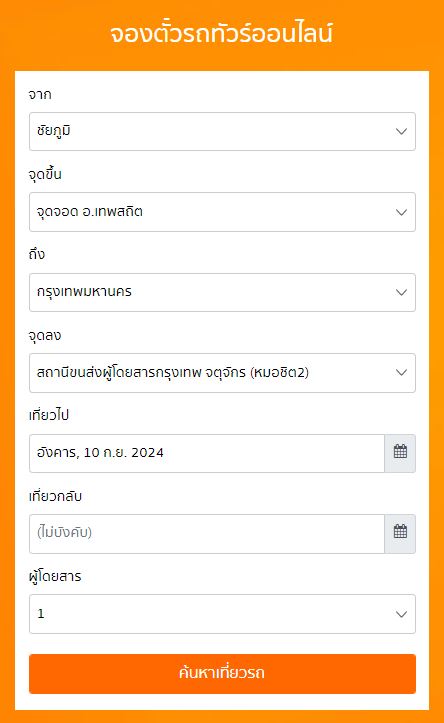
Task: Open the ถึง dropdown showing กรุงเทพมหานคร
Action: click(222, 292)
